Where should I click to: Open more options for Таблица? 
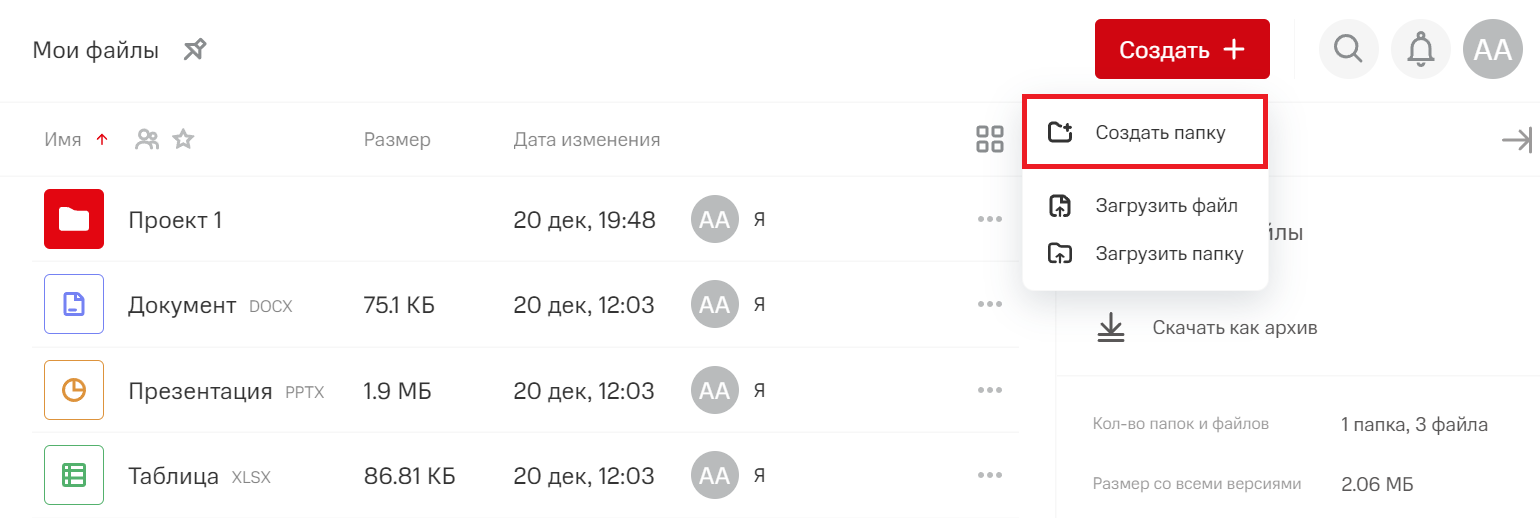point(990,475)
